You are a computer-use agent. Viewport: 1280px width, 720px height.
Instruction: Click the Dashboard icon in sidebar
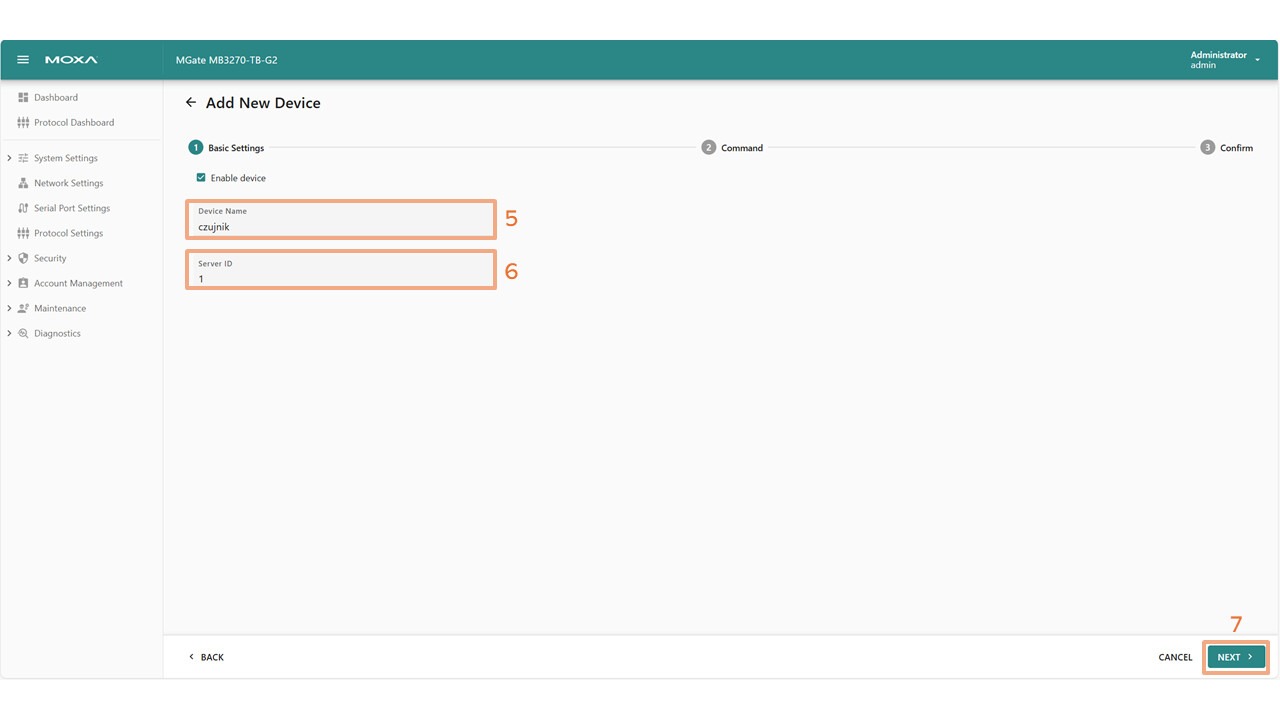[23, 97]
